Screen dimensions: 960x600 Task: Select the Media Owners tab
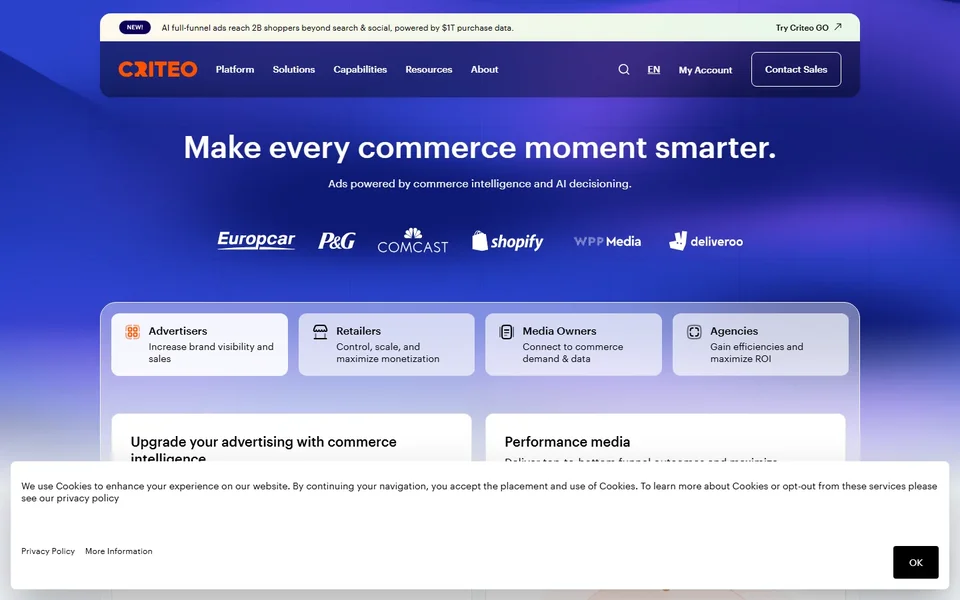click(x=574, y=345)
